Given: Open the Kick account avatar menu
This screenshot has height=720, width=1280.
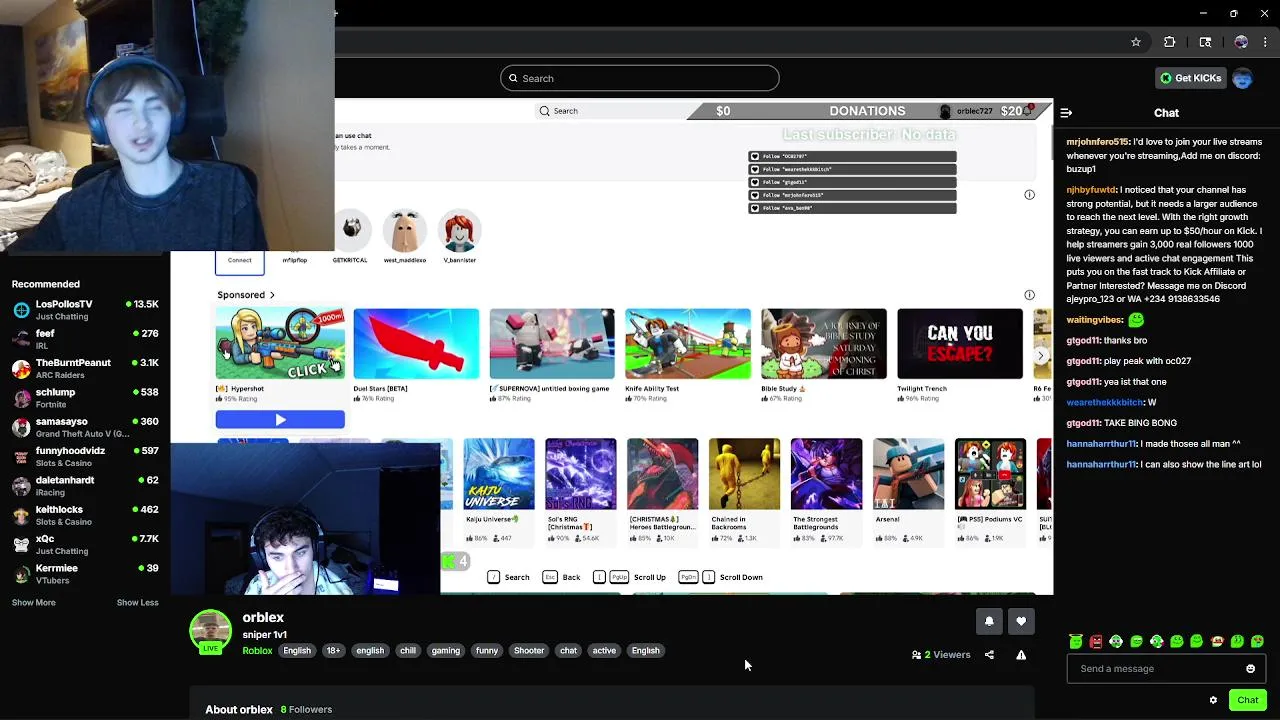Looking at the screenshot, I should 1242,78.
